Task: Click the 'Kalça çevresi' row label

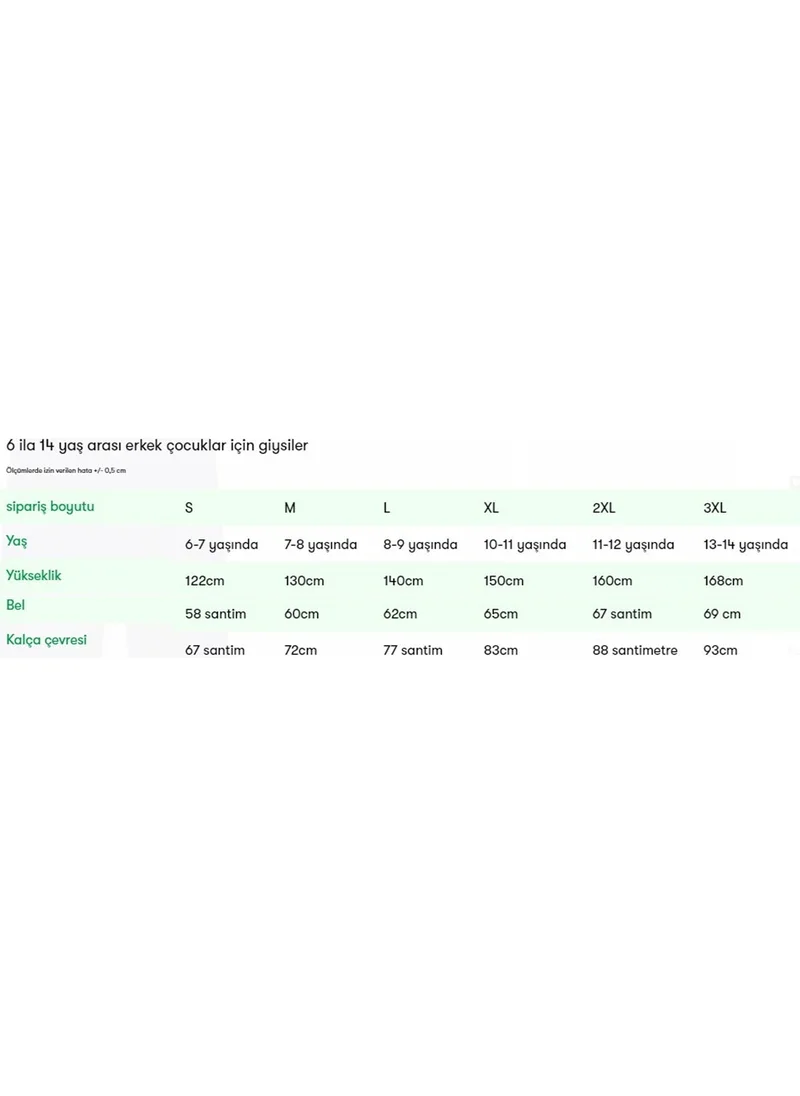Action: 46,640
